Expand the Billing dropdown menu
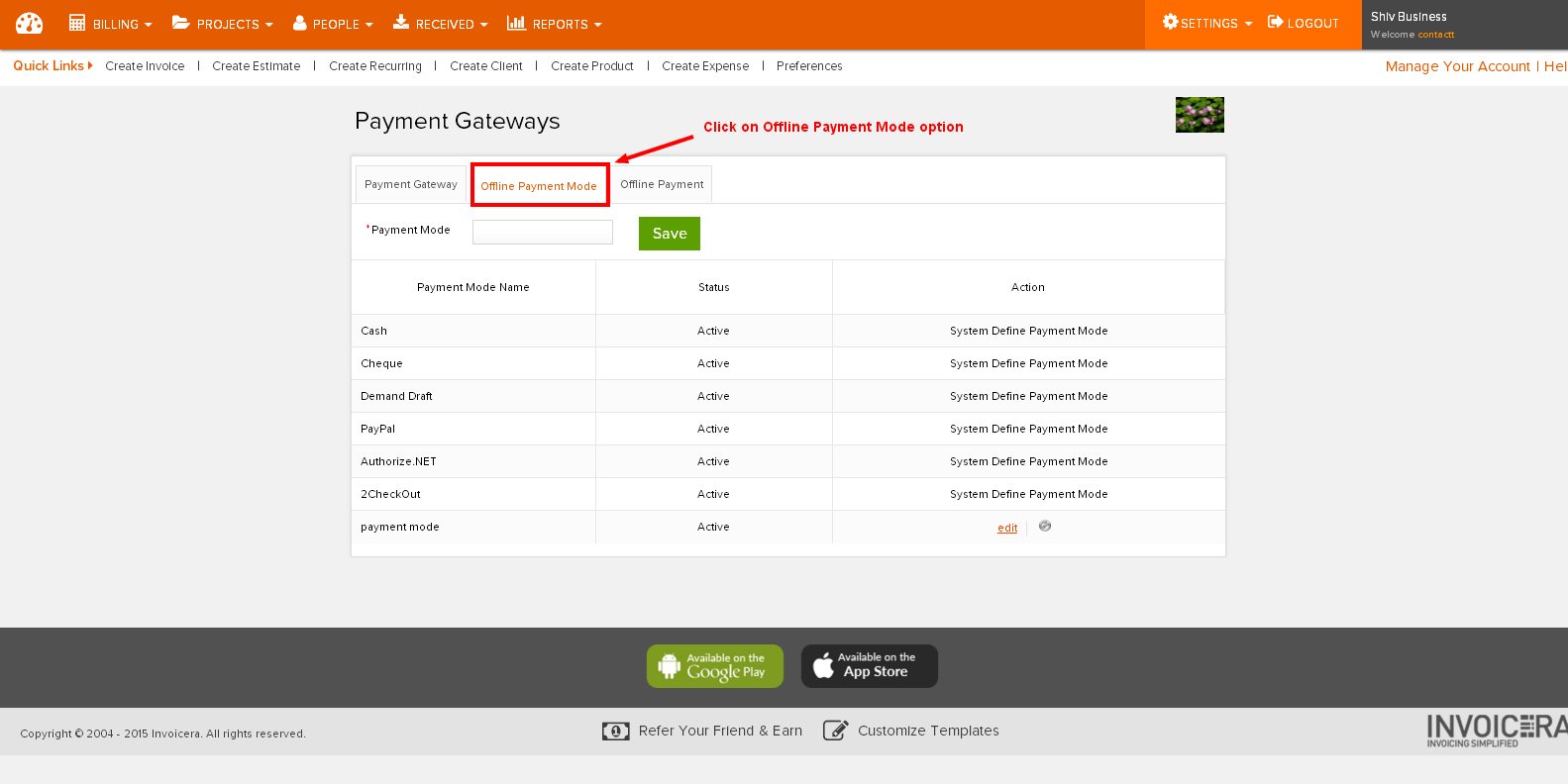Image resolution: width=1568 pixels, height=784 pixels. [x=110, y=24]
